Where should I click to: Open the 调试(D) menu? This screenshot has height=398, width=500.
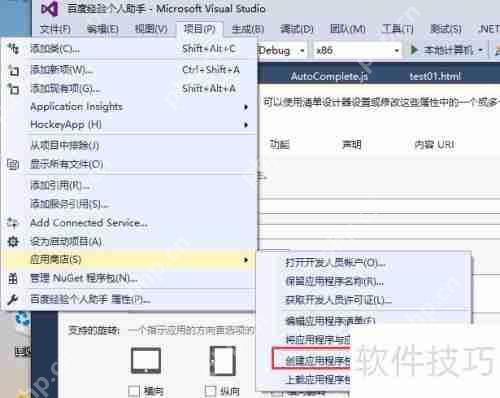(x=297, y=29)
